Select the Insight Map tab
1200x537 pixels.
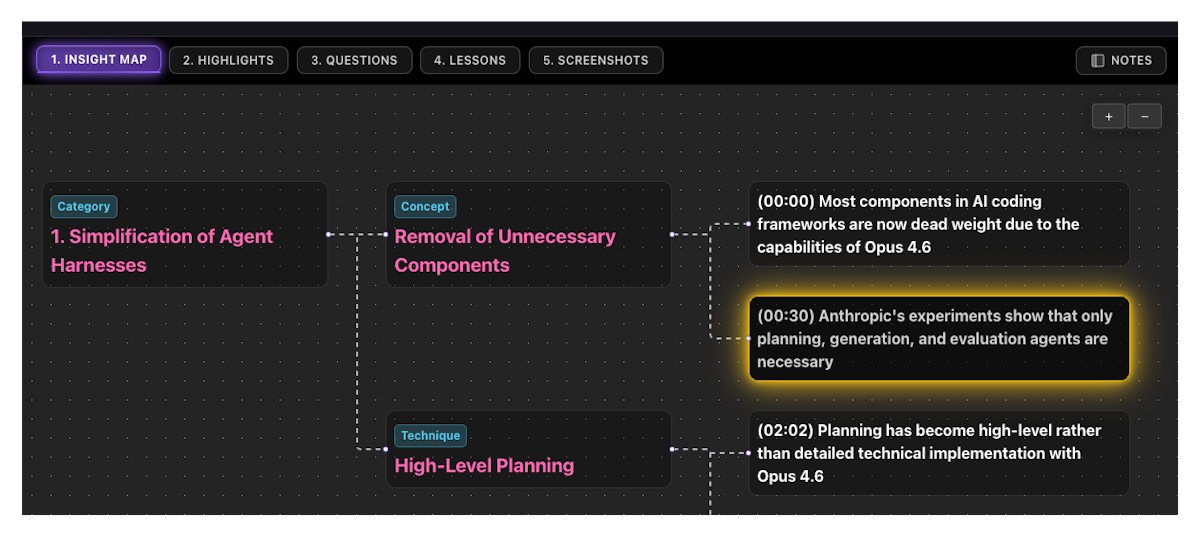(99, 60)
